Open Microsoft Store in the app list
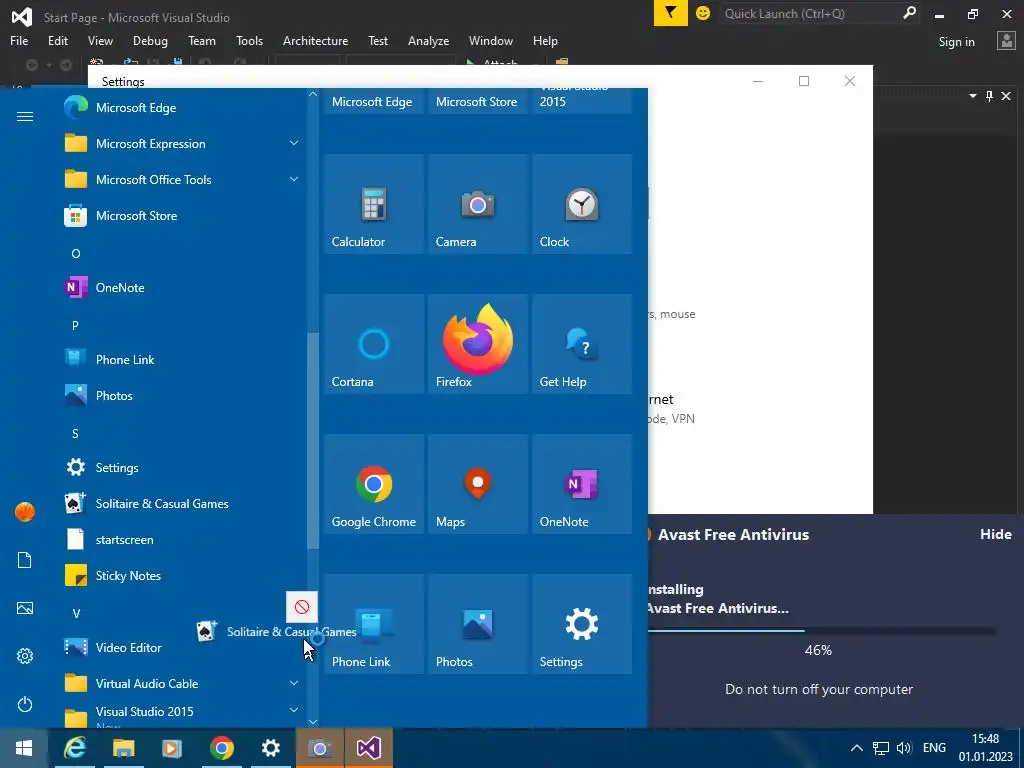This screenshot has width=1024, height=768. pyautogui.click(x=182, y=216)
